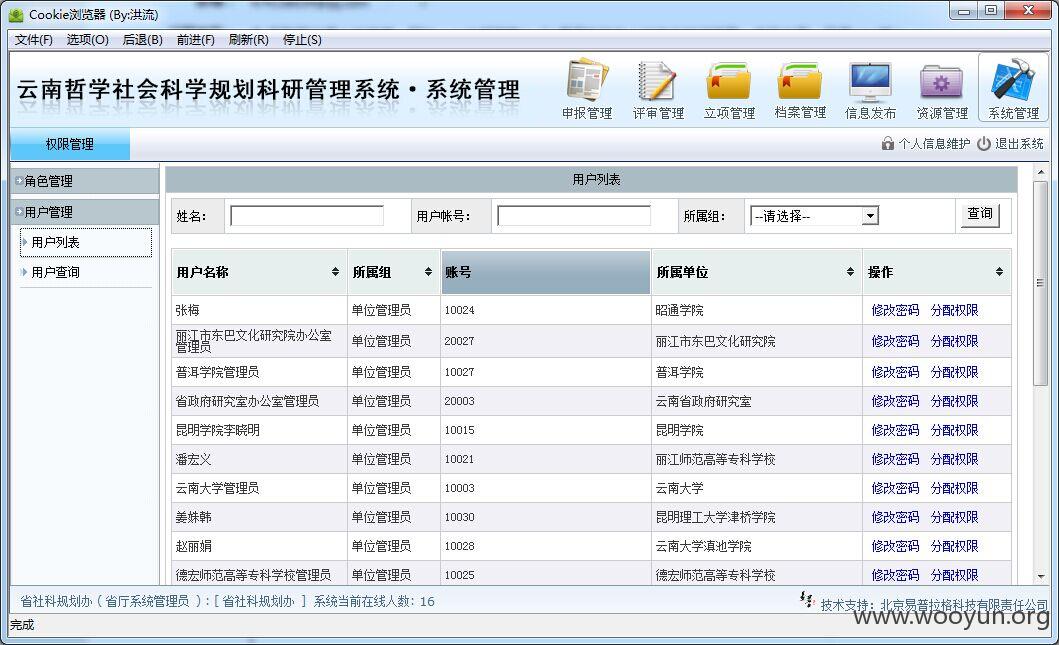Open 所属组 dropdown selector

click(815, 216)
